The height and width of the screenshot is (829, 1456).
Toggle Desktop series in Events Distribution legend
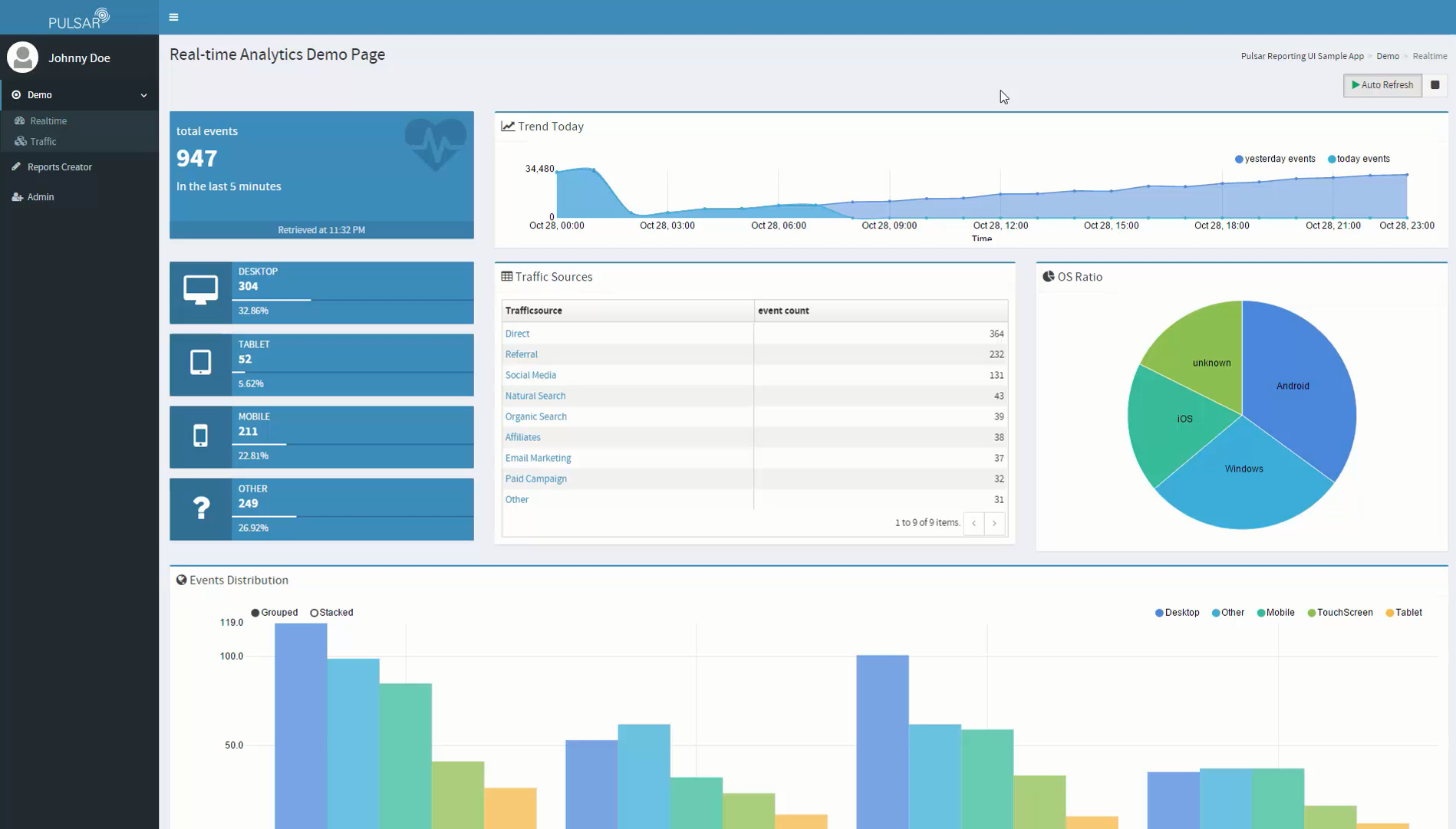(1177, 613)
